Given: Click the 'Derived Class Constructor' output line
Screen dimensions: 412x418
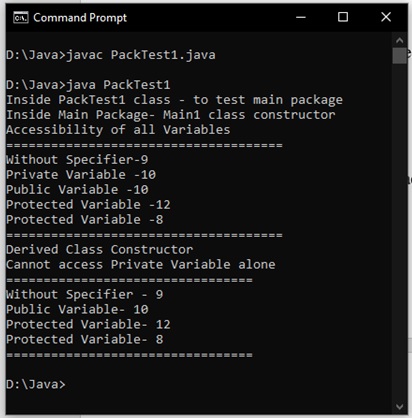Looking at the screenshot, I should coord(99,250).
